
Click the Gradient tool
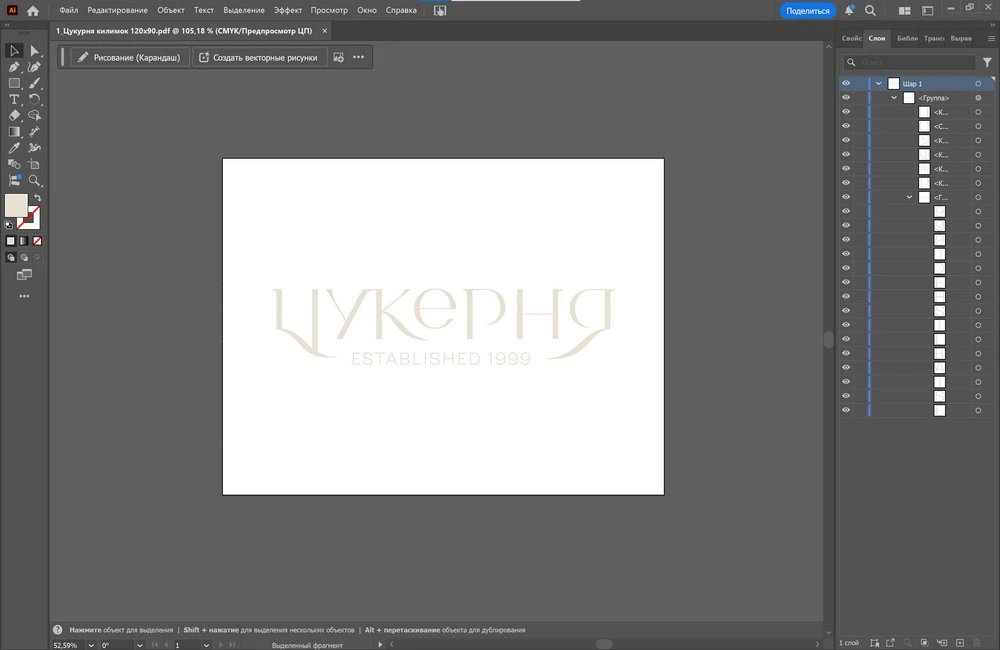[x=15, y=132]
